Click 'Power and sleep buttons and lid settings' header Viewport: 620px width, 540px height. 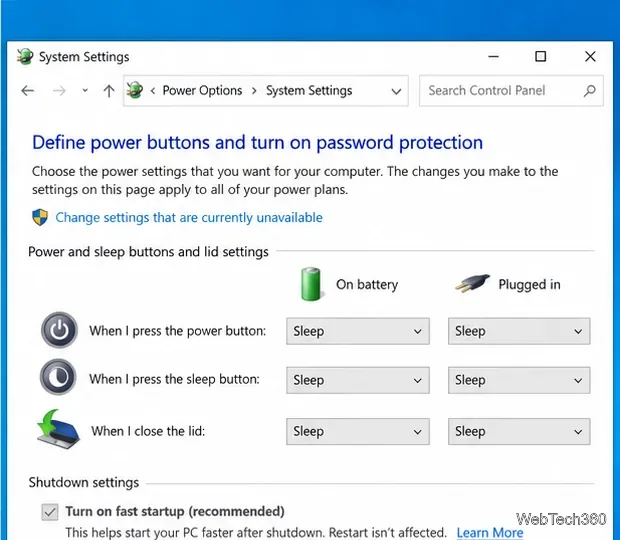pos(148,252)
